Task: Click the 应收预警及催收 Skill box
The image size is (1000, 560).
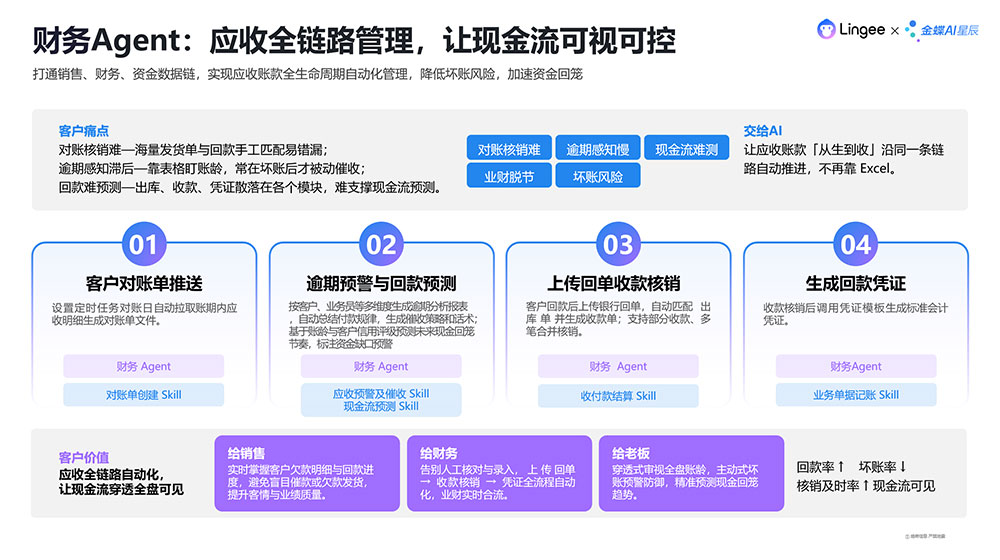Action: click(381, 400)
